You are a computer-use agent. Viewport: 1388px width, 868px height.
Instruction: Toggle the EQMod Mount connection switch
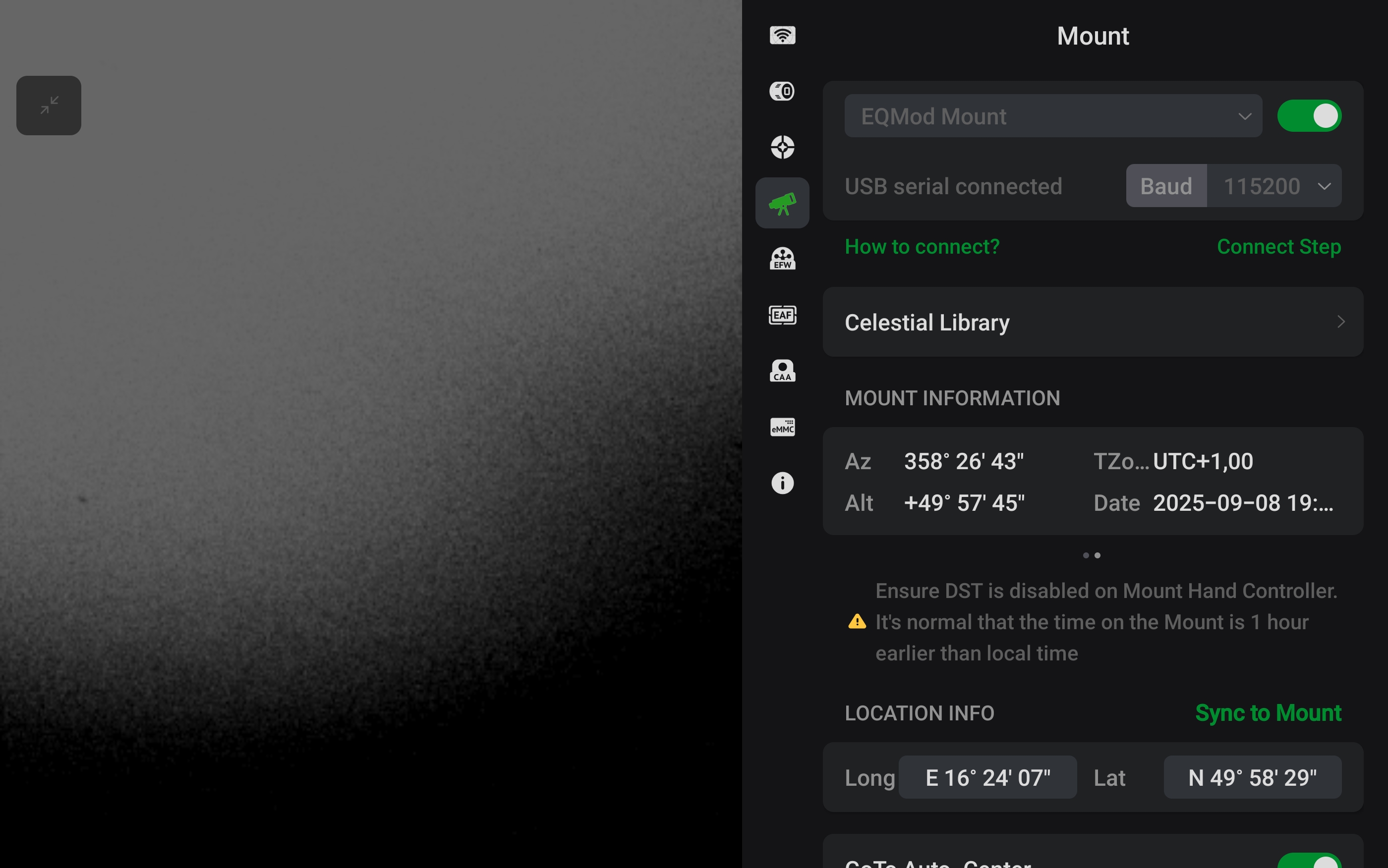(x=1309, y=116)
